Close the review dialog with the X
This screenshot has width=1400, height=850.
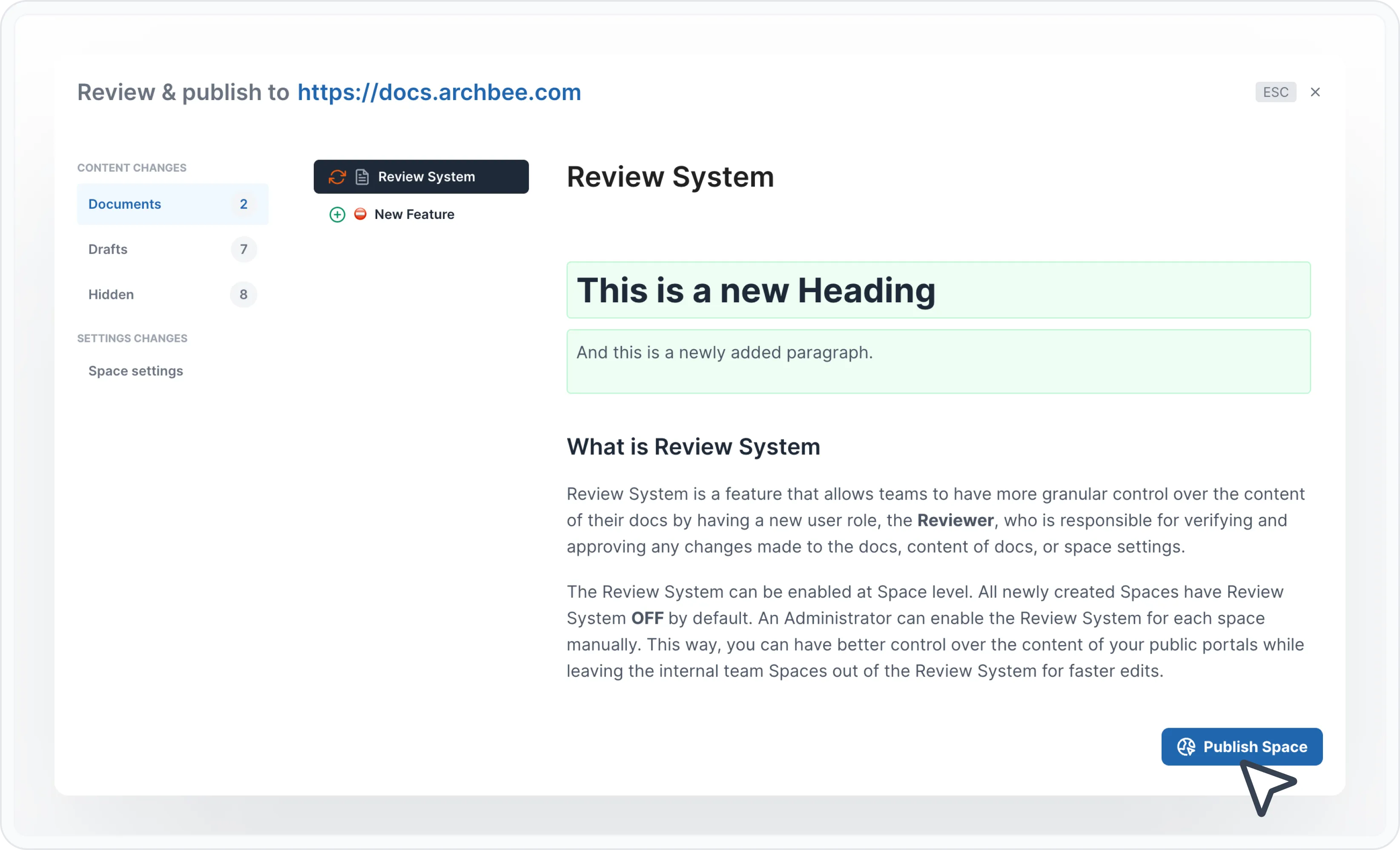tap(1315, 92)
